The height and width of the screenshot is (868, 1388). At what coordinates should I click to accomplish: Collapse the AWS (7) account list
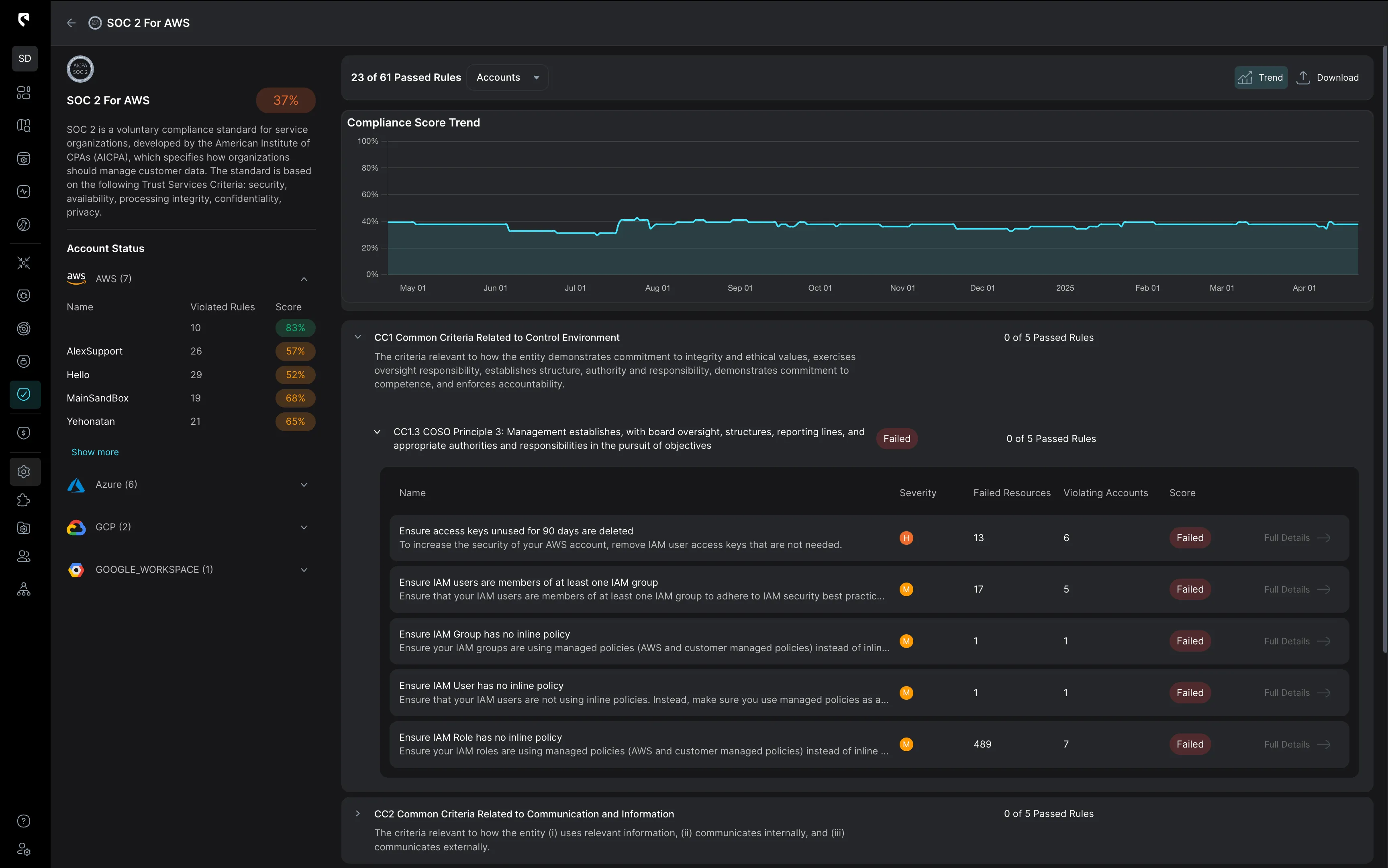pyautogui.click(x=304, y=279)
